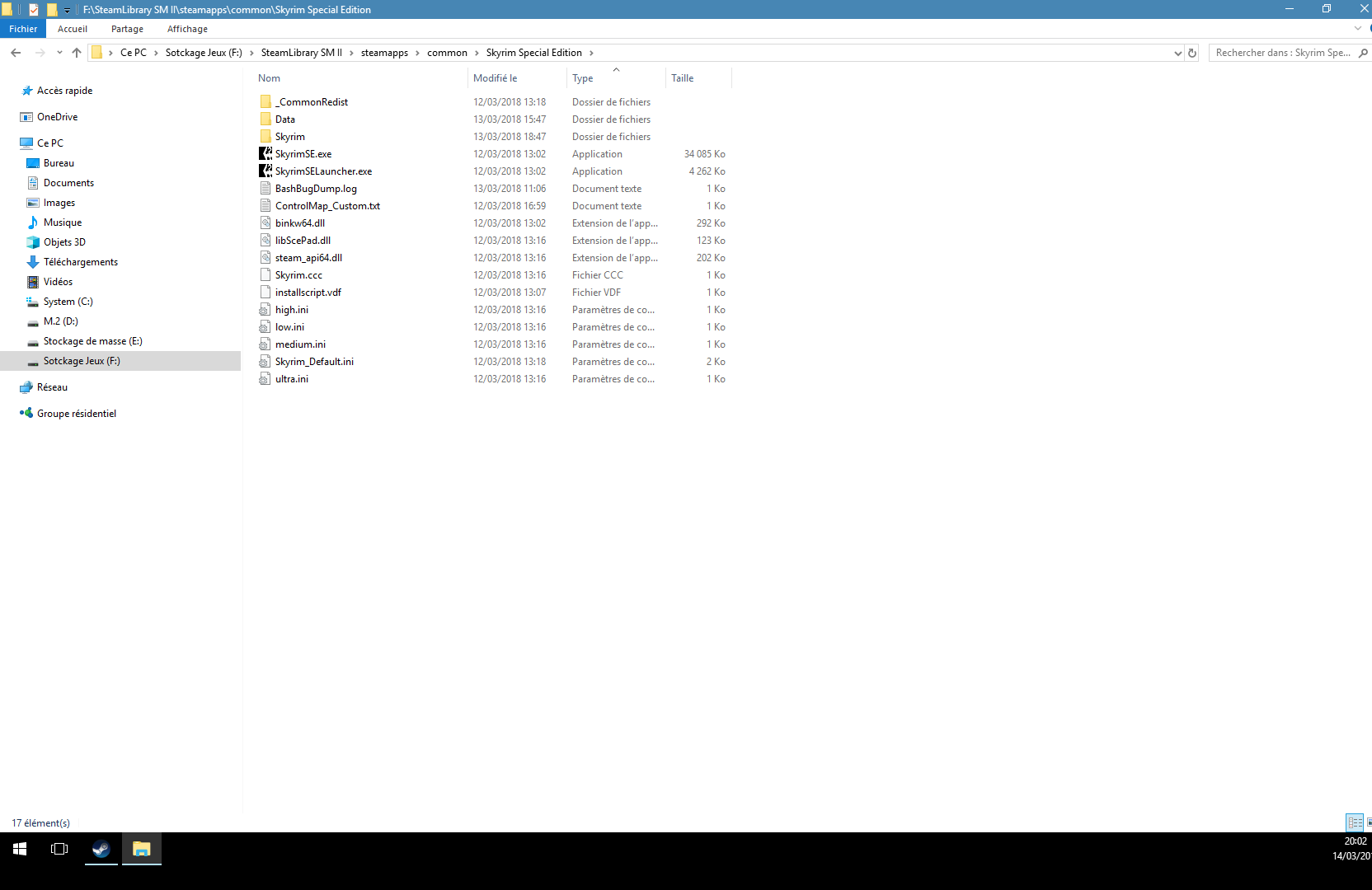Open Task View on taskbar

pyautogui.click(x=59, y=849)
